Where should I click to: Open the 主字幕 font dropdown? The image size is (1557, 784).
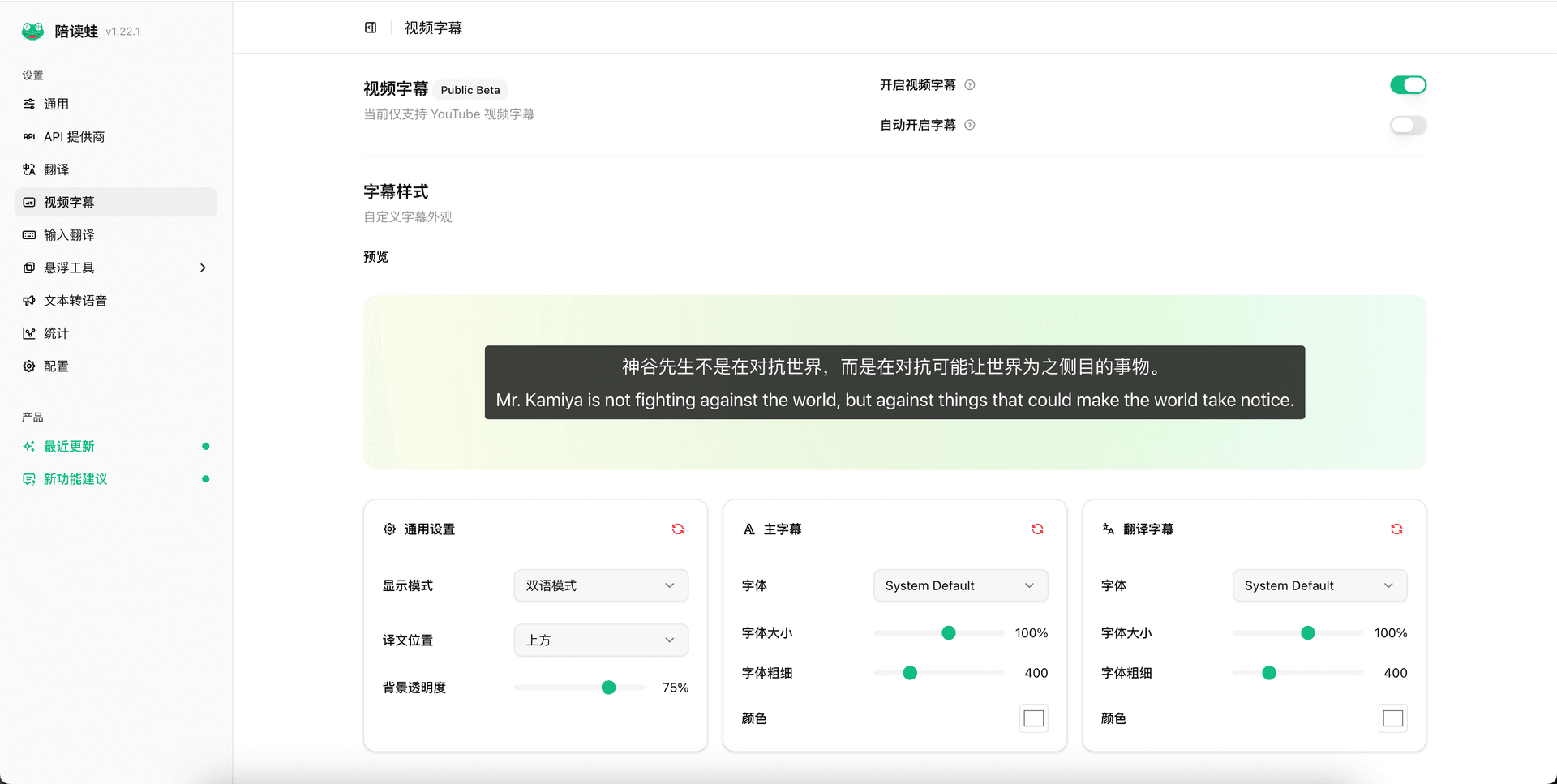pyautogui.click(x=960, y=585)
